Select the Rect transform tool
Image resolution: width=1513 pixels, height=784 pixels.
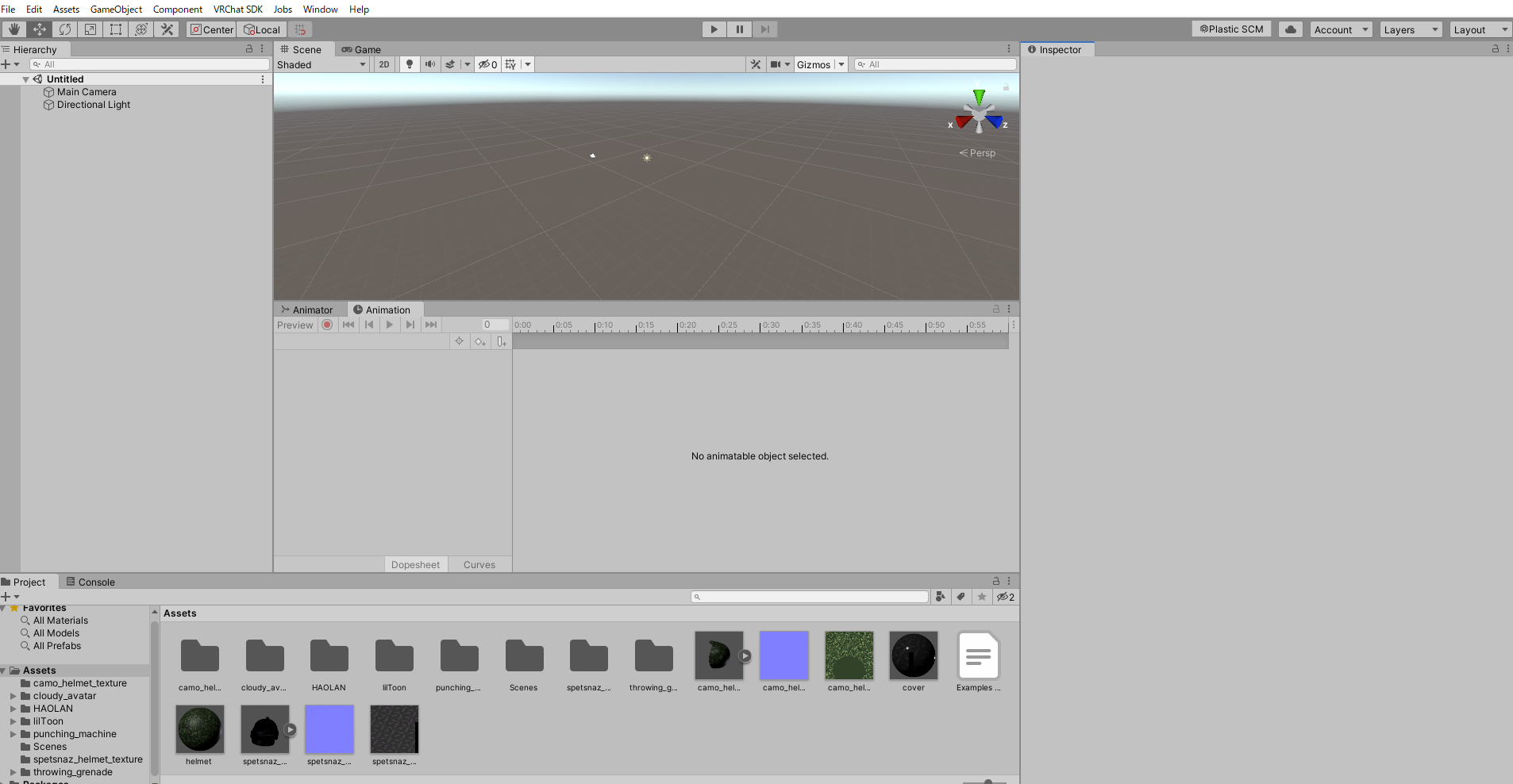click(x=116, y=29)
